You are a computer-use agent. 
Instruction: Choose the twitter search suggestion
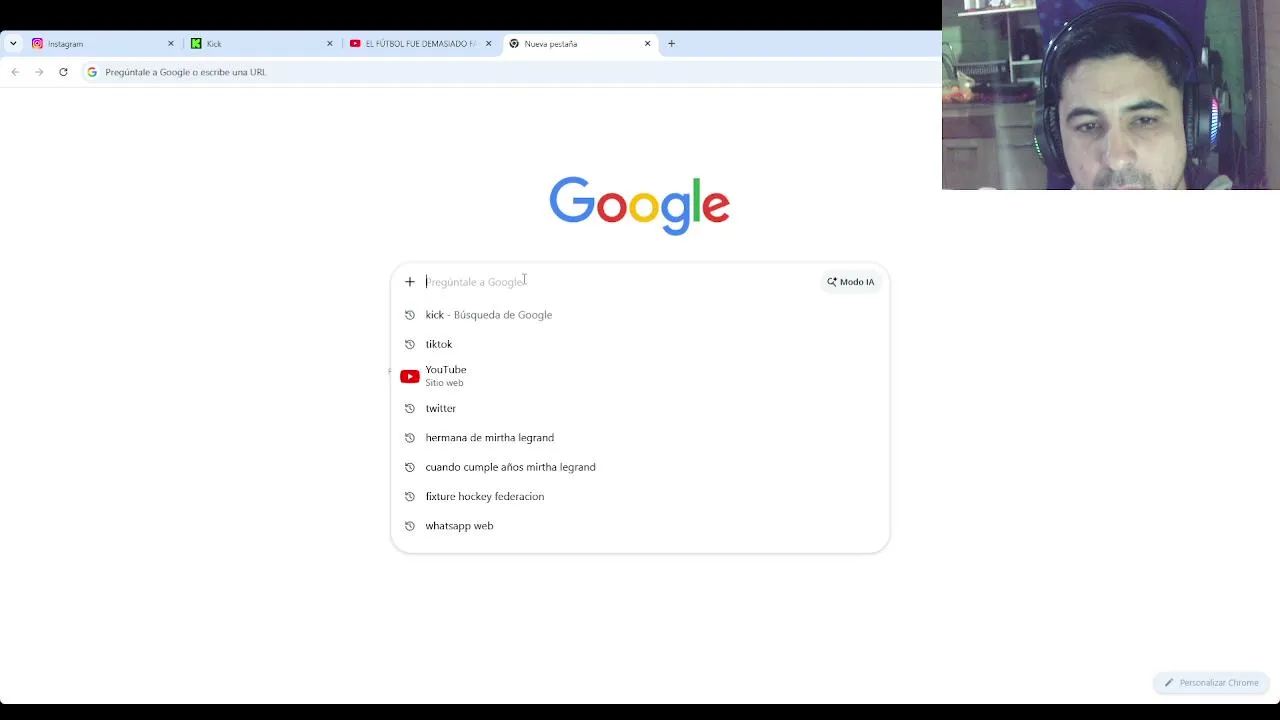tap(640, 408)
